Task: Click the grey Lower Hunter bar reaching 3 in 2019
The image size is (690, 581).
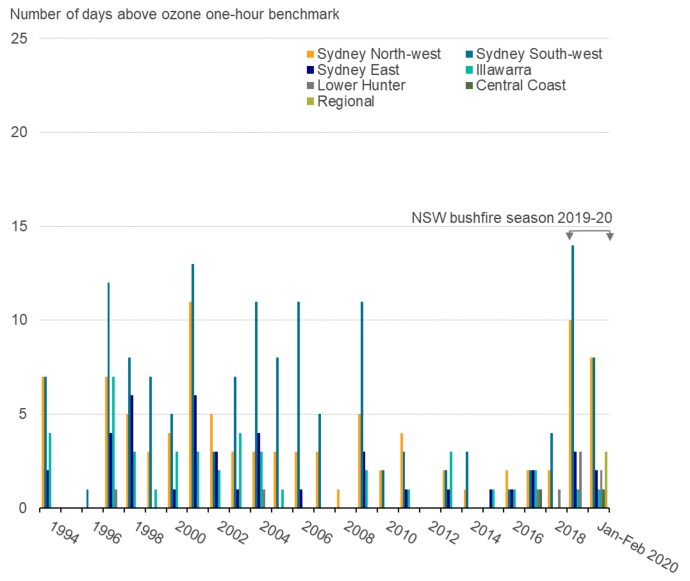Action: click(580, 480)
